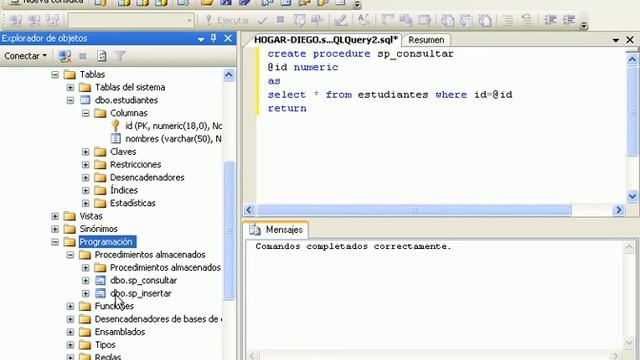Click the increase indent icon
This screenshot has height=360, width=640.
(x=569, y=20)
